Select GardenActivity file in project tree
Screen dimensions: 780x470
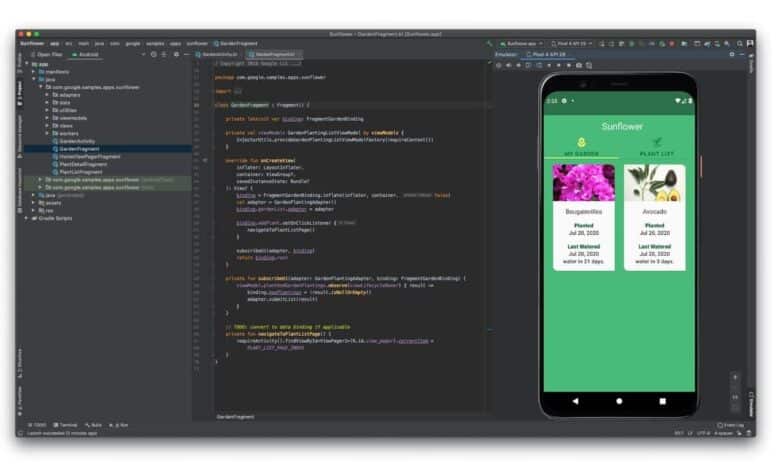(x=76, y=141)
